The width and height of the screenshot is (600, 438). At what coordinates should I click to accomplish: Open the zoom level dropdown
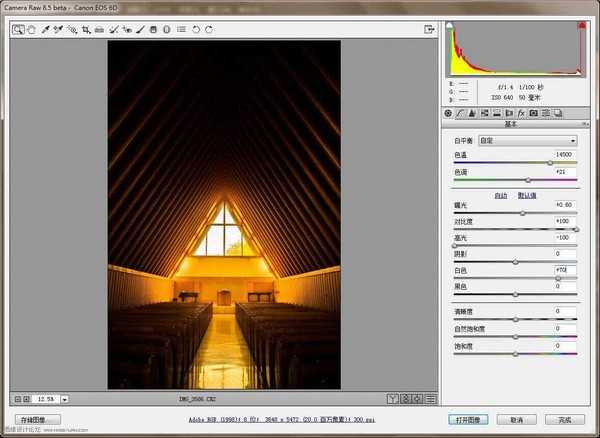[62, 399]
